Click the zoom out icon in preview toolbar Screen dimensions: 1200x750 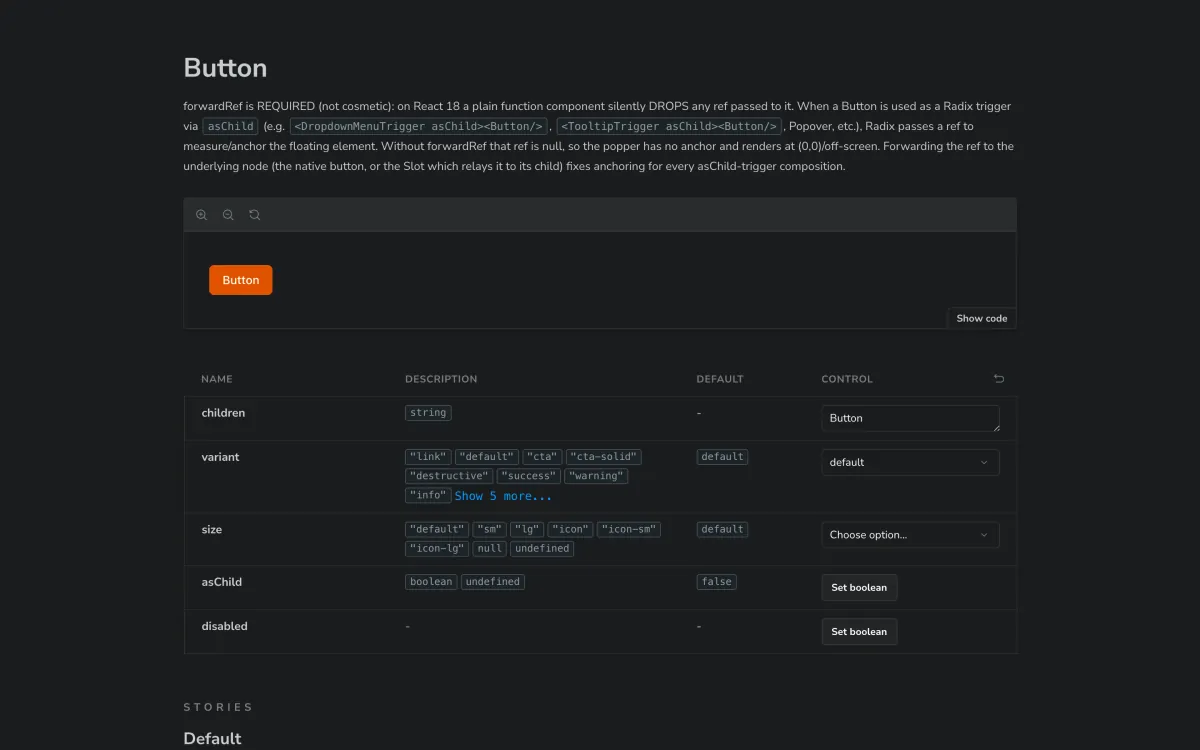[x=228, y=215]
